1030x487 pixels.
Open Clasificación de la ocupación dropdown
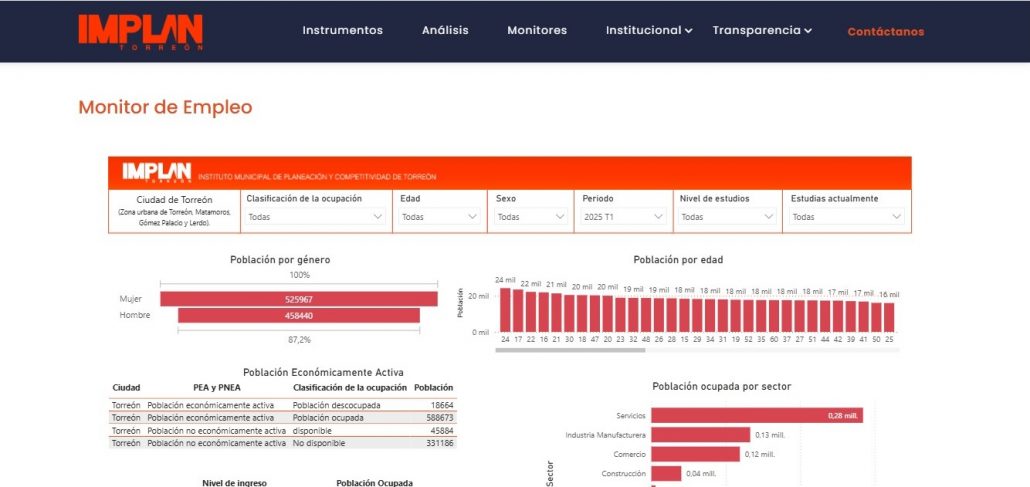tap(315, 216)
